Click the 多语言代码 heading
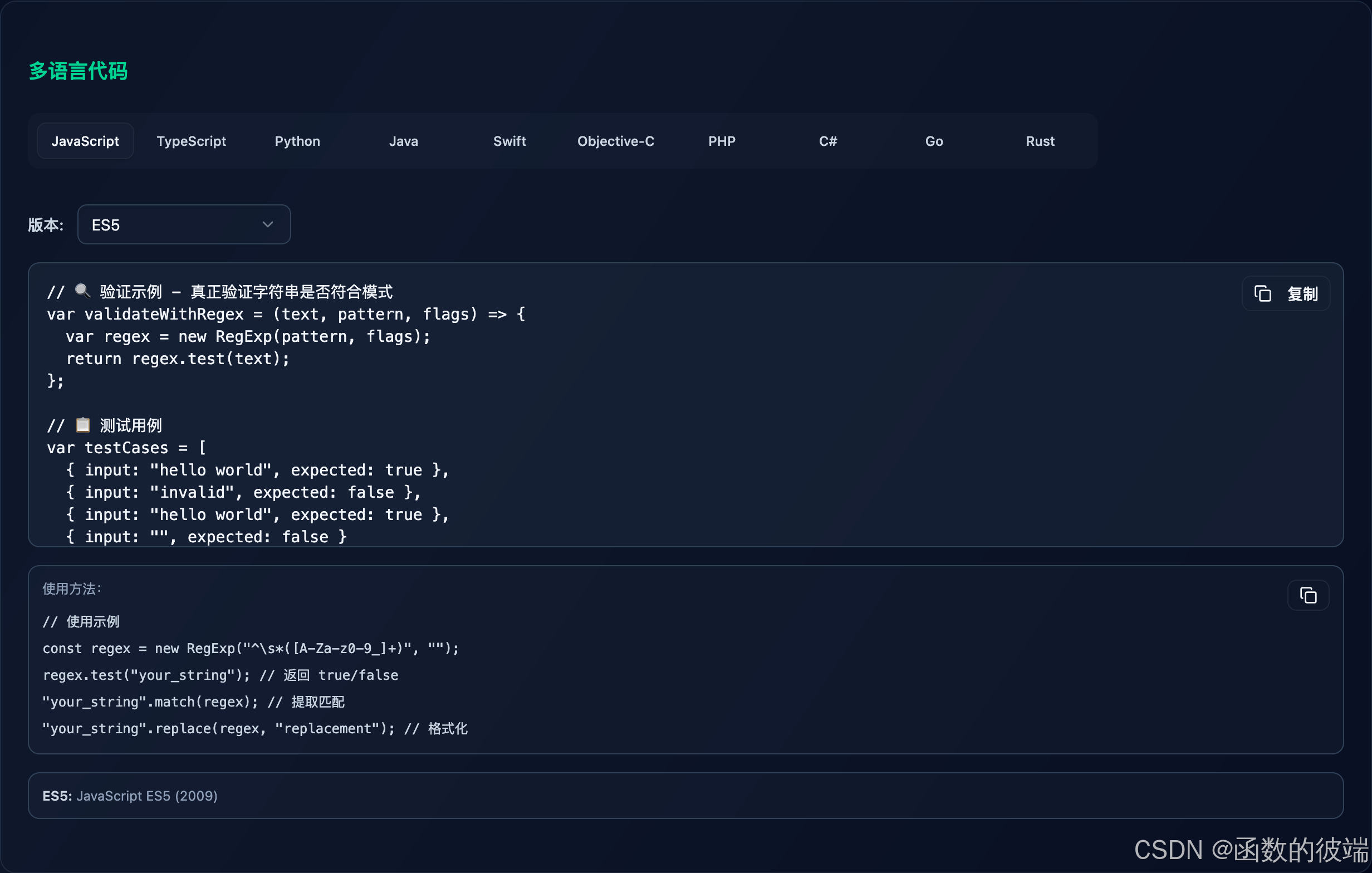The image size is (1372, 873). (x=78, y=71)
